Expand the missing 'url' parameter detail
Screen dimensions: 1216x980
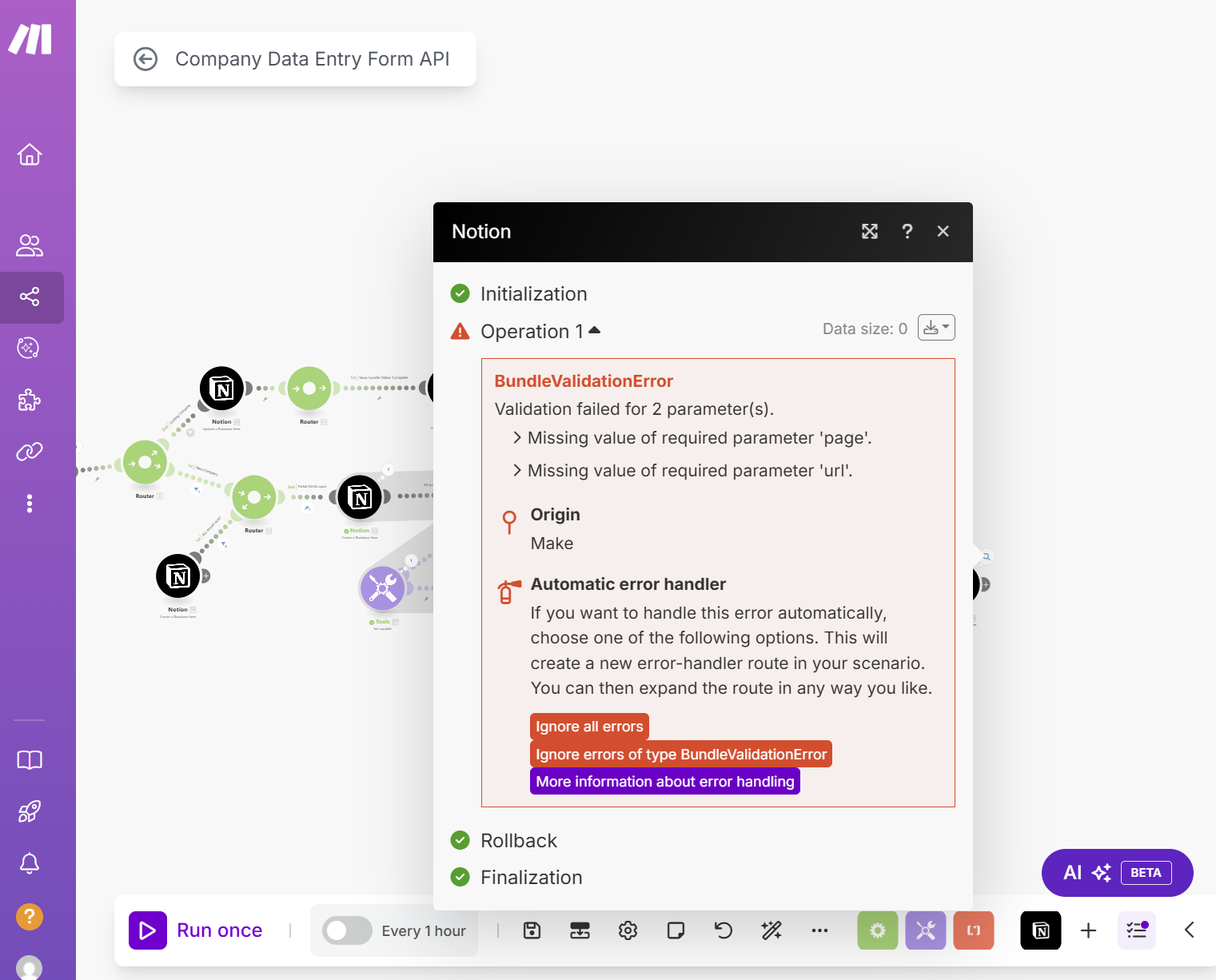[517, 471]
